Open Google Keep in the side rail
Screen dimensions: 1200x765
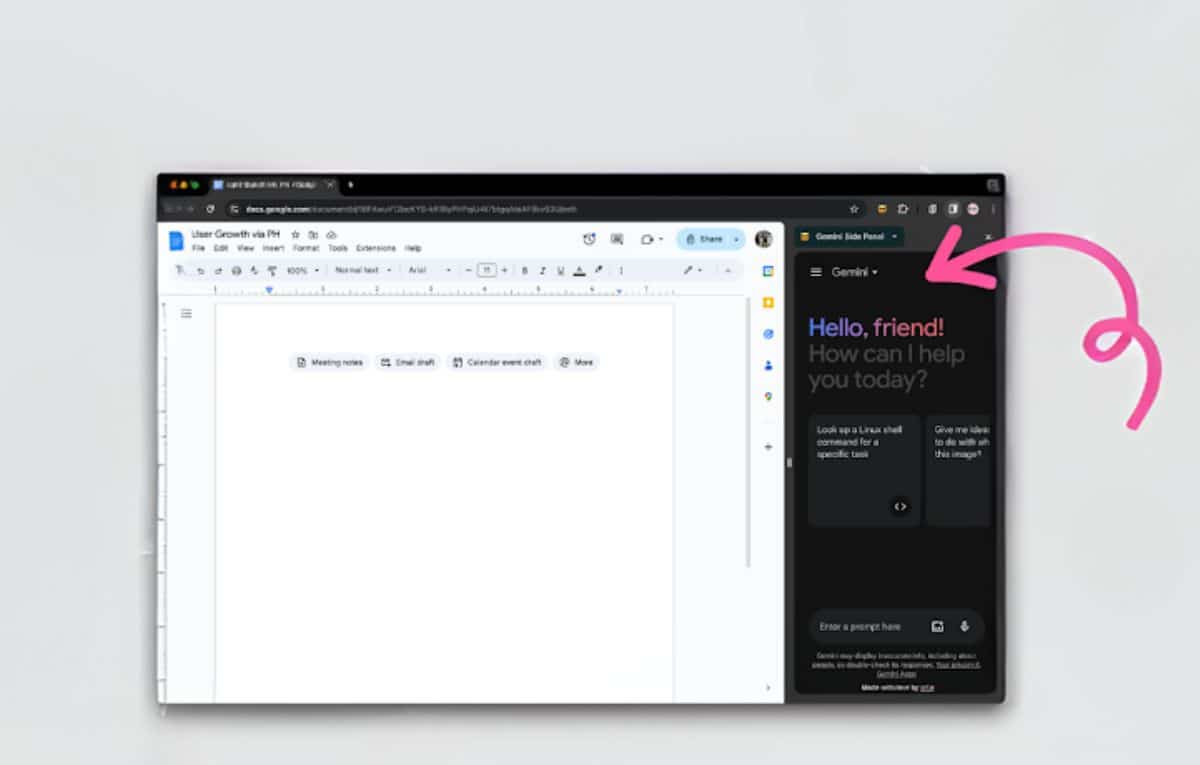768,302
